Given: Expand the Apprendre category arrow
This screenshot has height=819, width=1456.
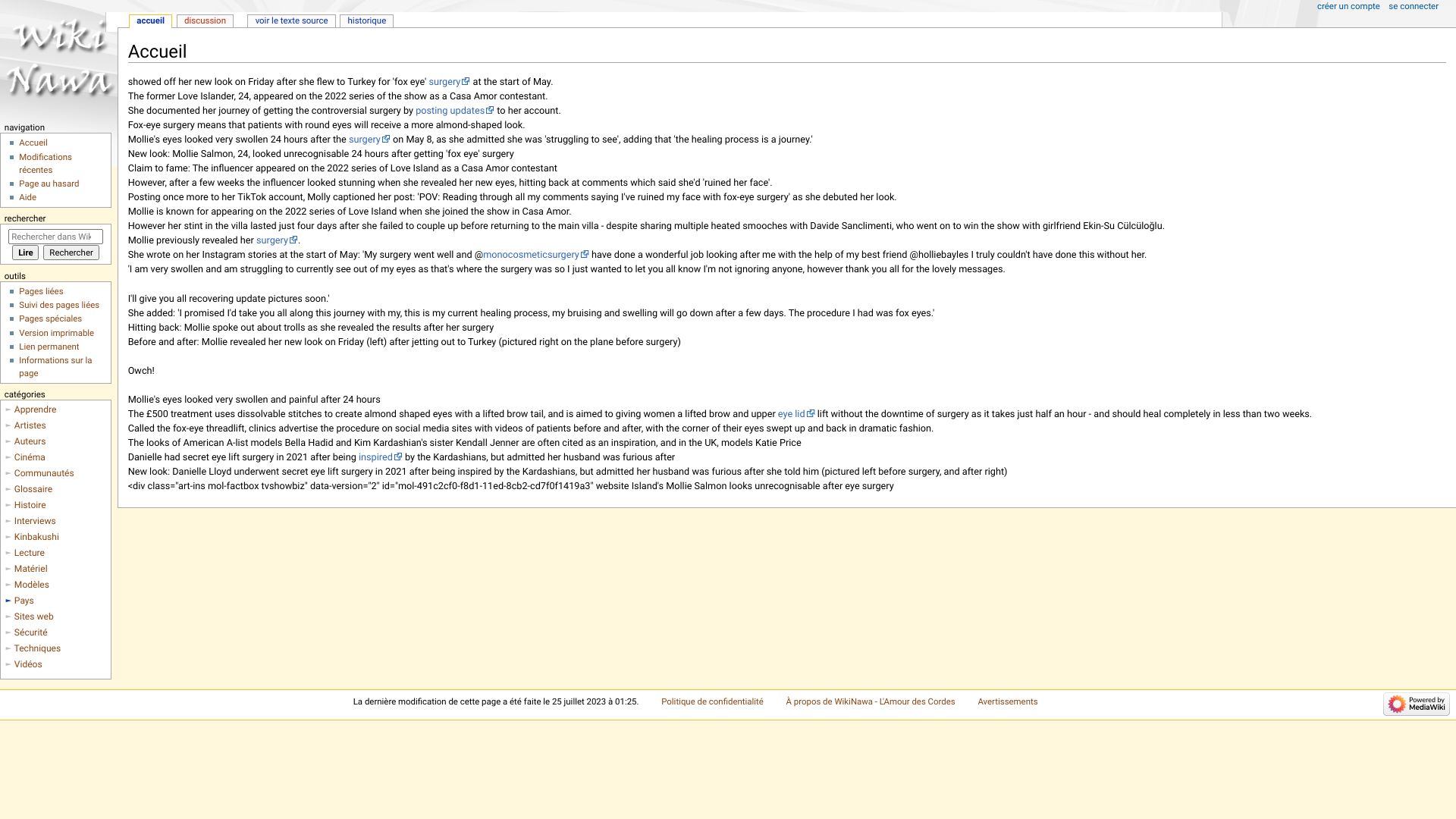Looking at the screenshot, I should pos(8,409).
